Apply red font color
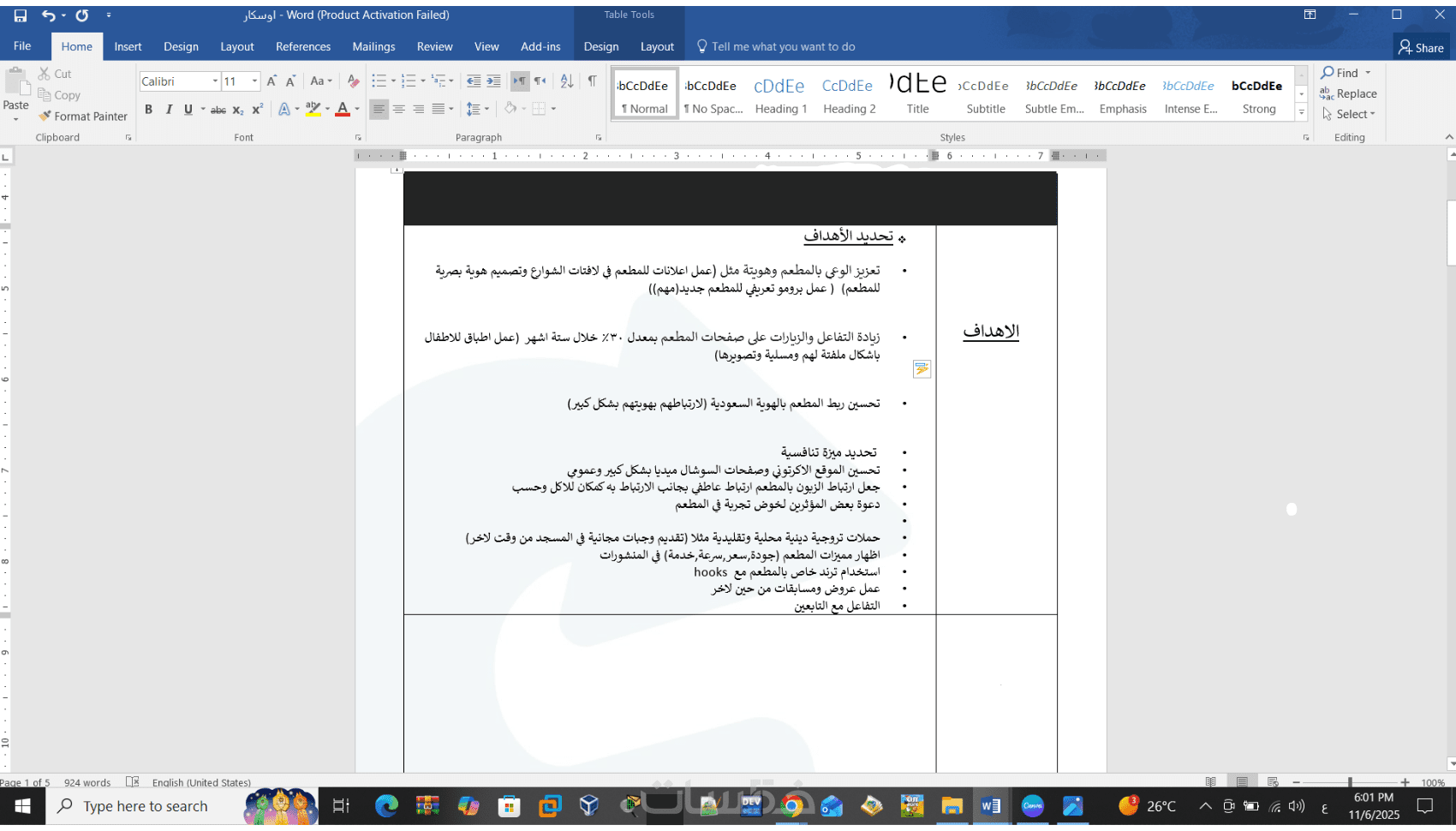The width and height of the screenshot is (1456, 831). 343,109
